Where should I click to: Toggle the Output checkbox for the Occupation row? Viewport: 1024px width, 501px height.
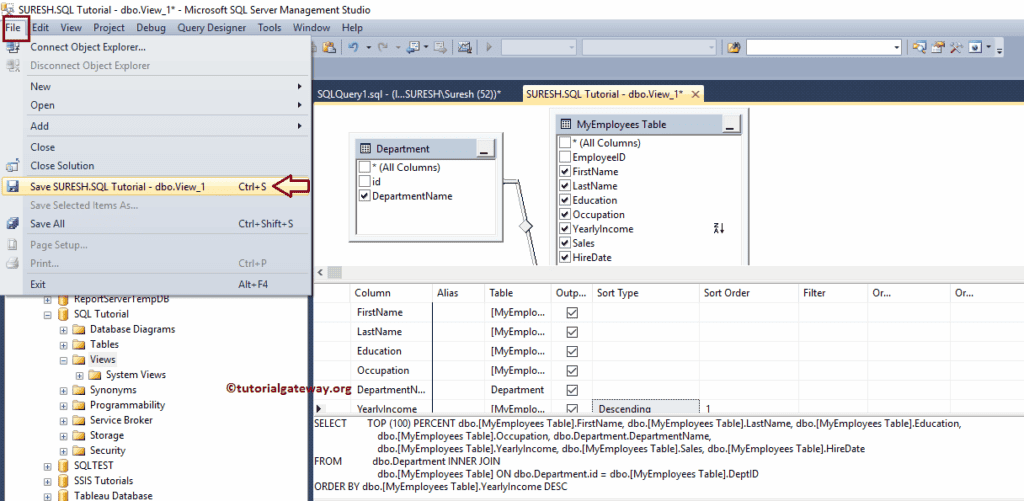point(572,370)
